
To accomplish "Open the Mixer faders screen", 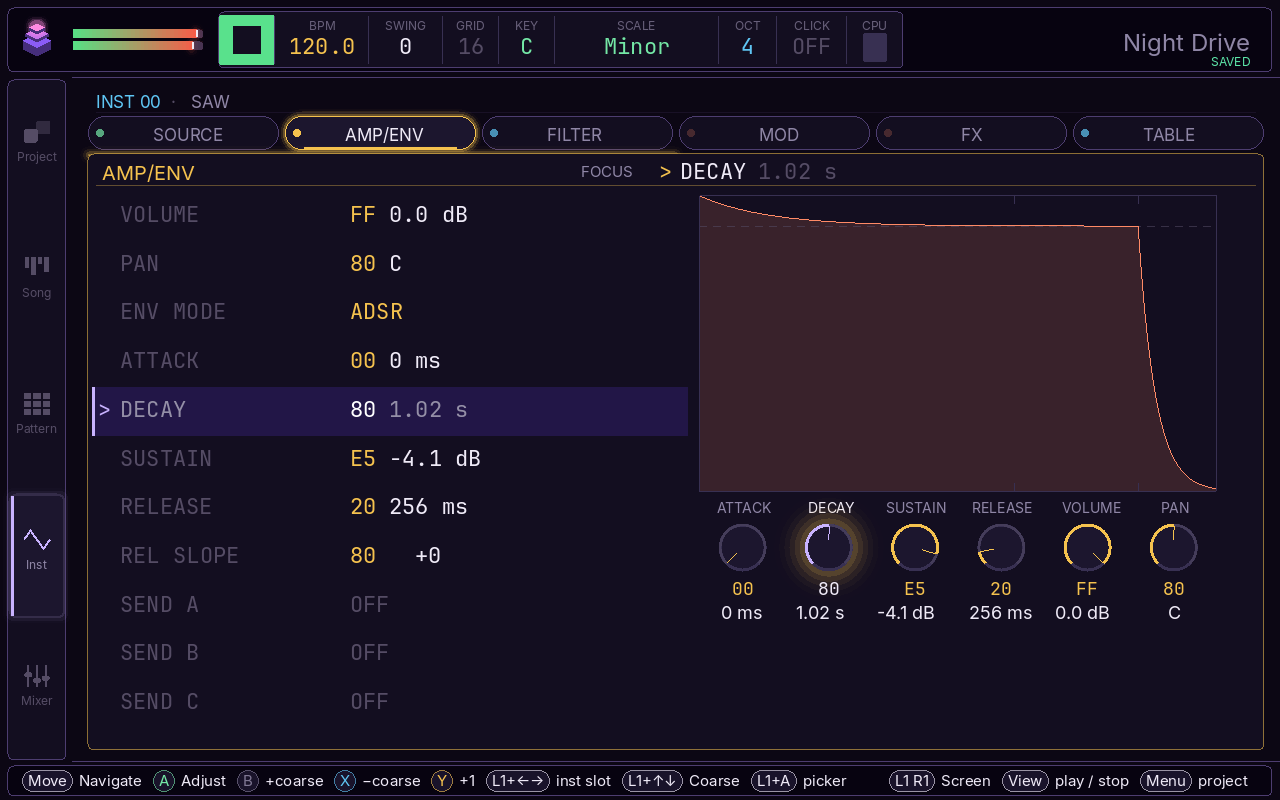I will [x=37, y=685].
